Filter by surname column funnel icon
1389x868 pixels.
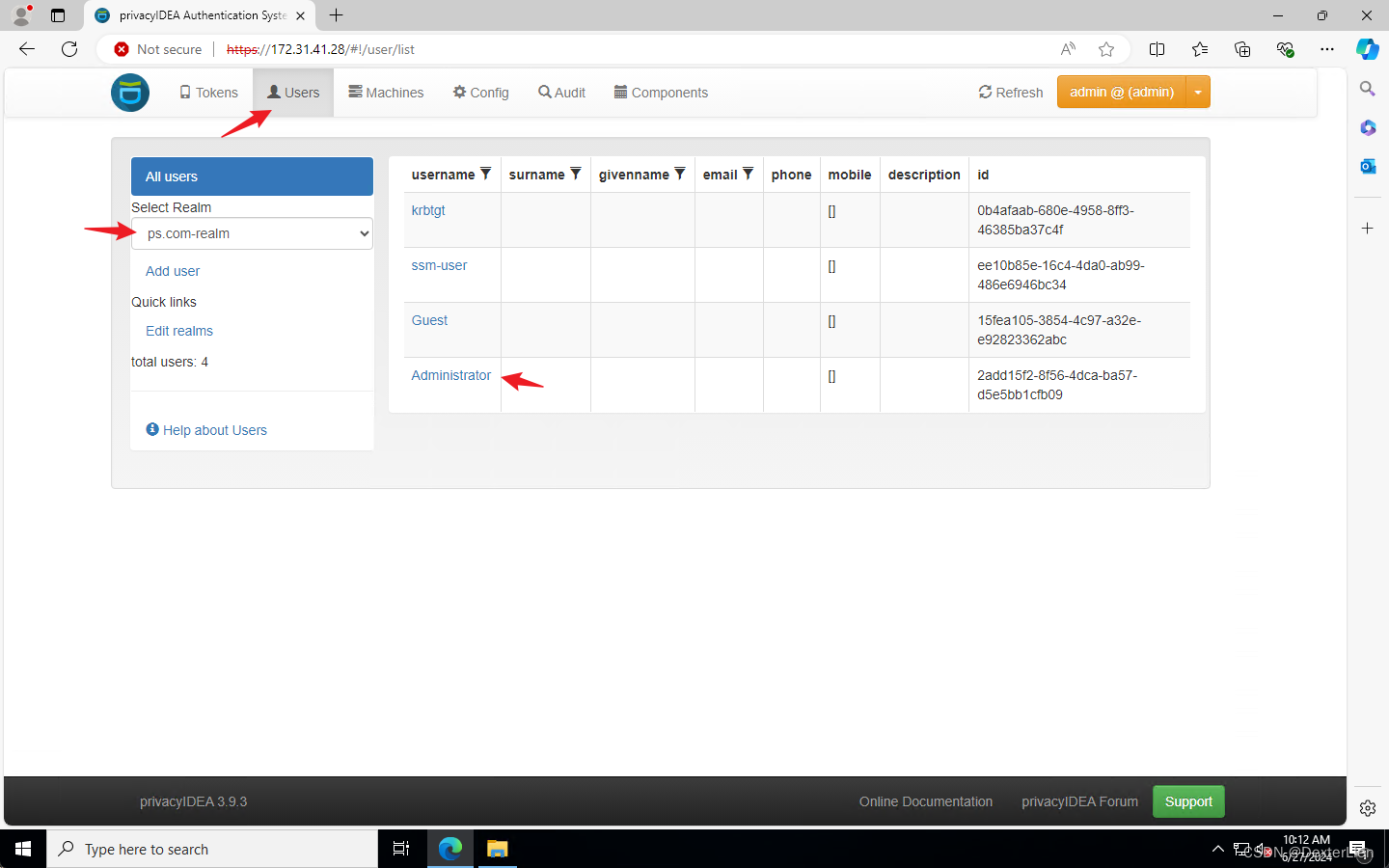tap(576, 174)
